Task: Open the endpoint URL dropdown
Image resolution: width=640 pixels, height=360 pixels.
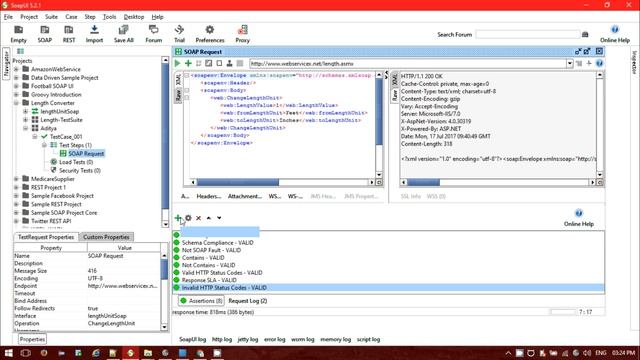Action: pos(569,63)
